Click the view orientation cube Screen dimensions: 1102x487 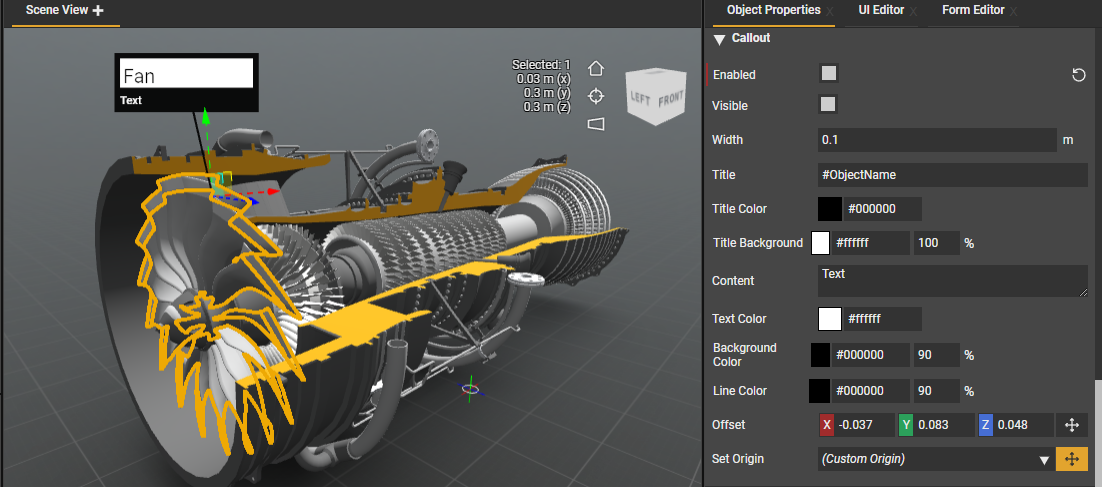pyautogui.click(x=656, y=97)
